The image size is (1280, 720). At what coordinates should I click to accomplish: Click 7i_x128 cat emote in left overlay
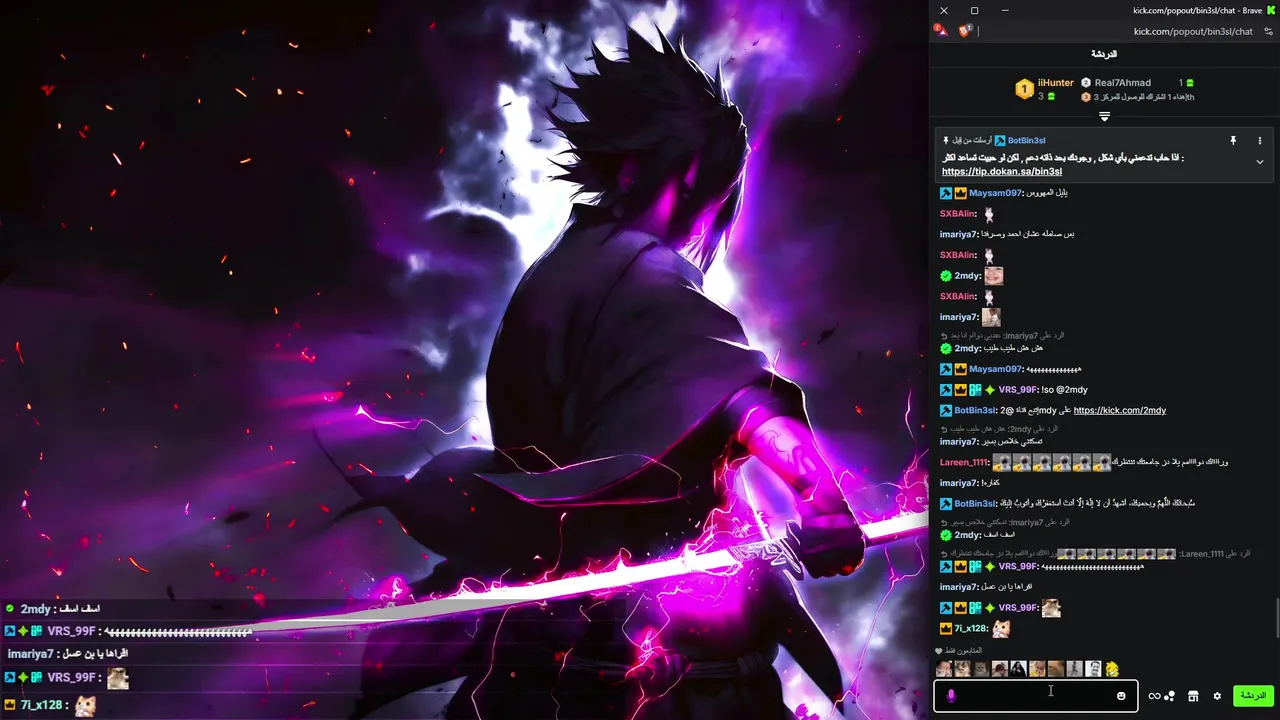pos(86,705)
